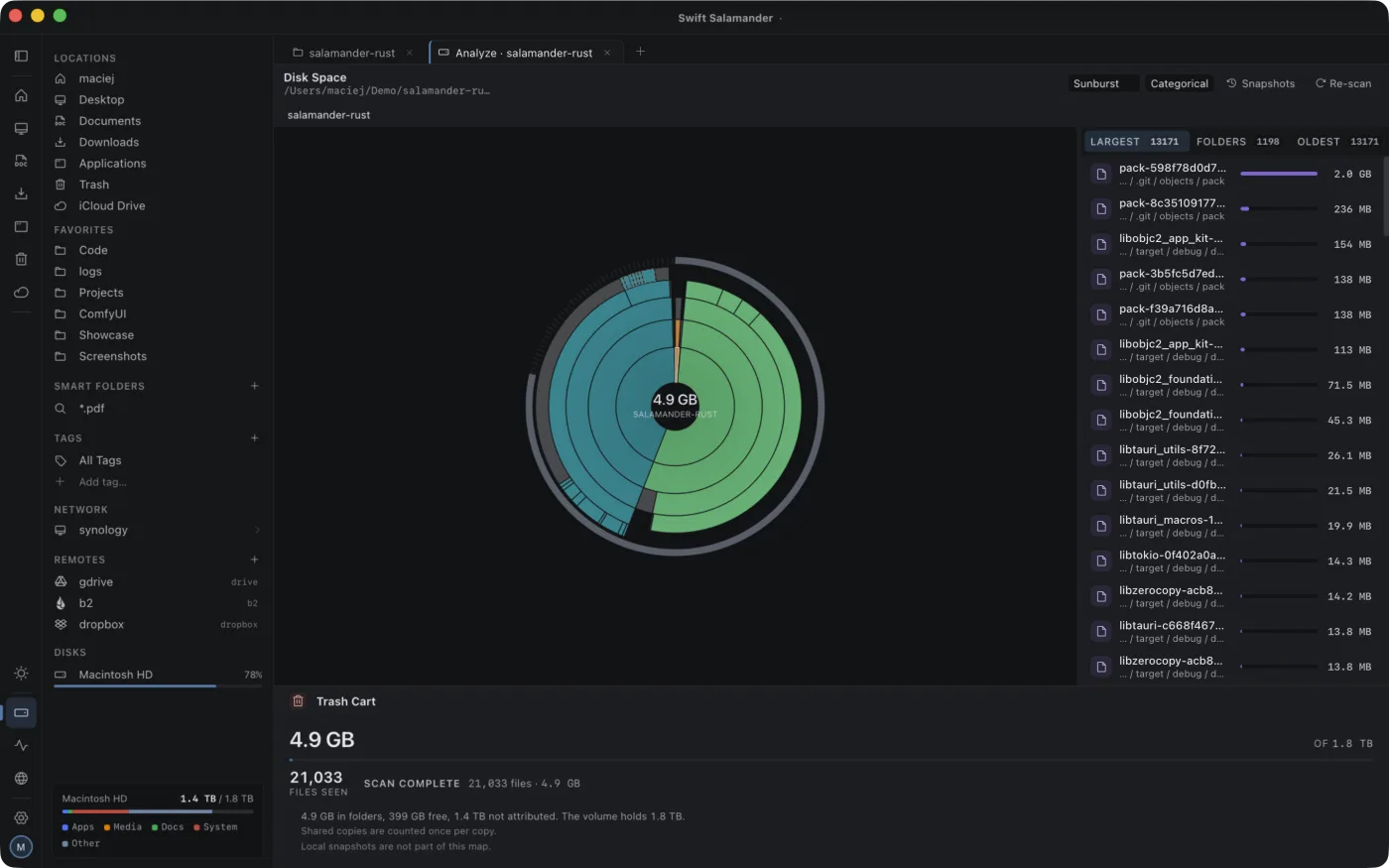Viewport: 1389px width, 868px height.
Task: Add a new smart folder
Action: [x=254, y=386]
